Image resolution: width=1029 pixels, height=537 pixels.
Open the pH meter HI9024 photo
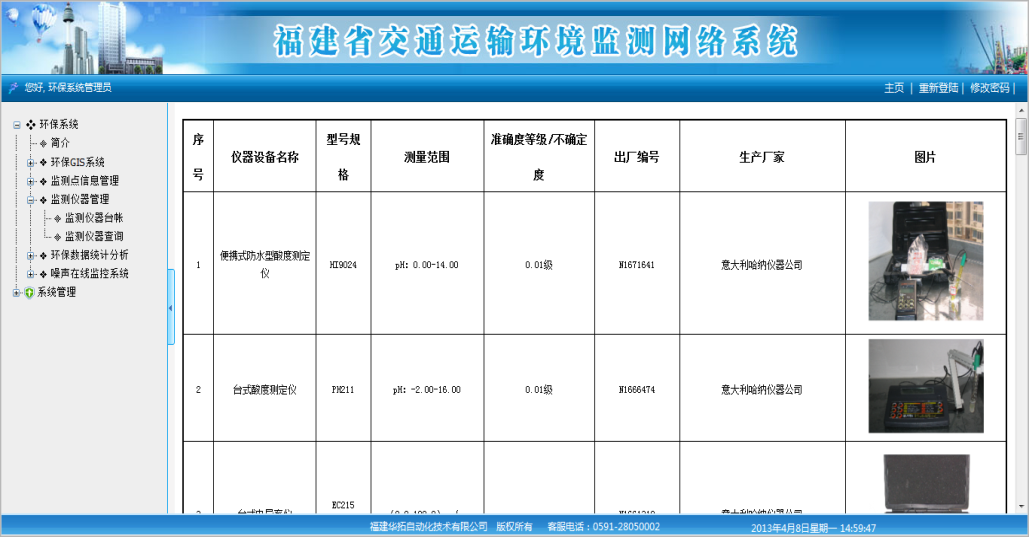pyautogui.click(x=925, y=261)
